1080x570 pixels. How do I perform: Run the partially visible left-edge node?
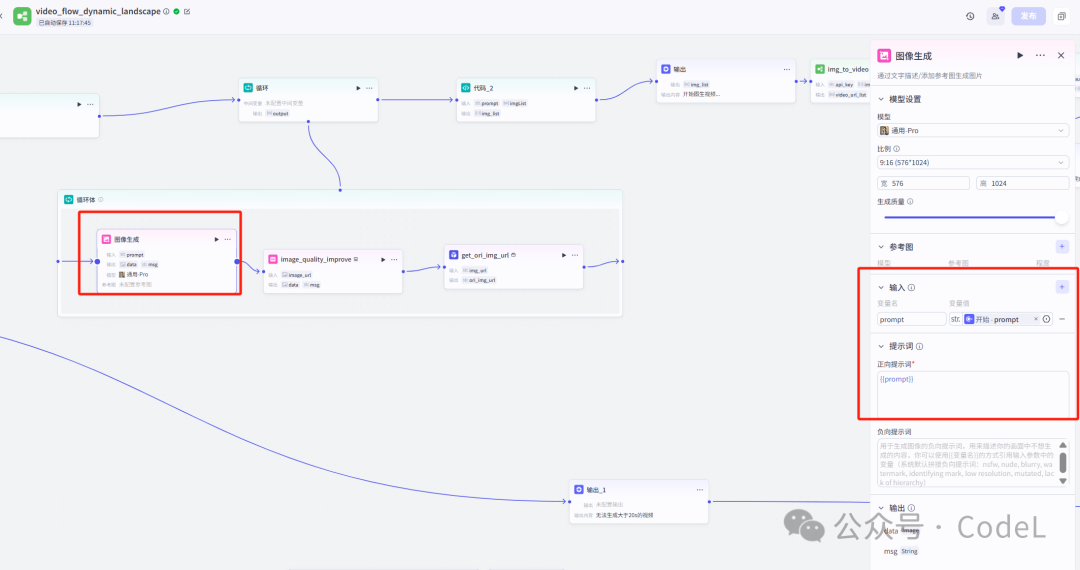[x=79, y=105]
